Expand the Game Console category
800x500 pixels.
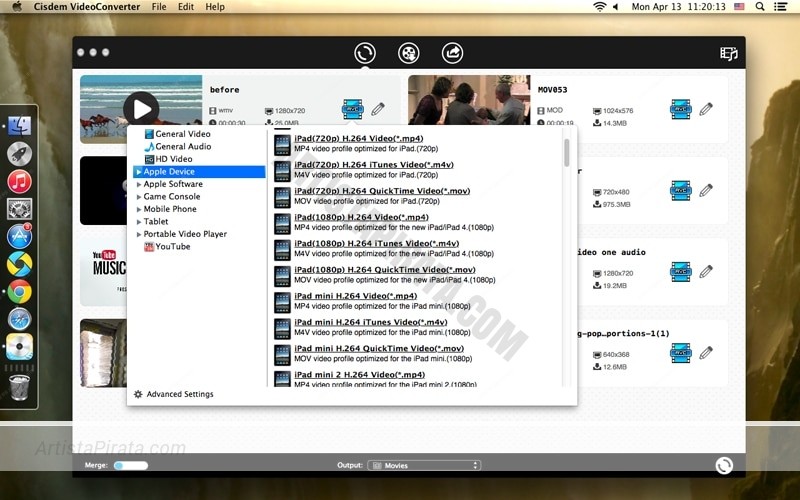tap(139, 196)
